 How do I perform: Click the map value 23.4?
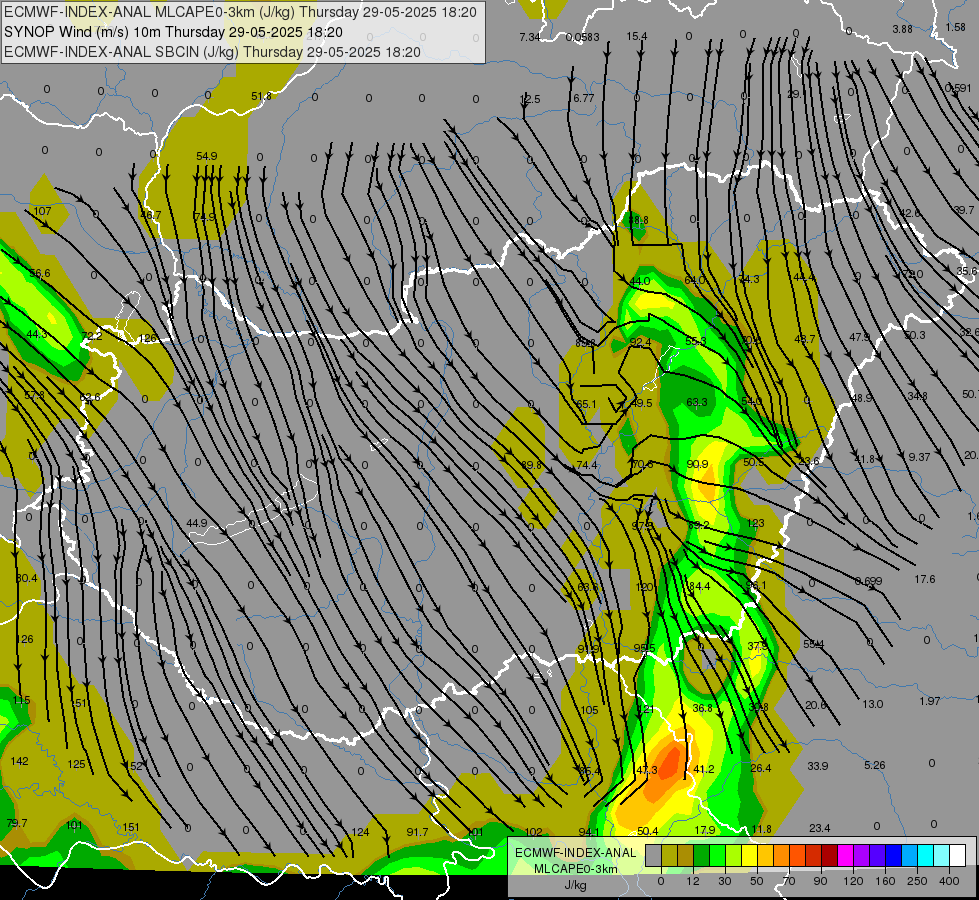coord(819,828)
